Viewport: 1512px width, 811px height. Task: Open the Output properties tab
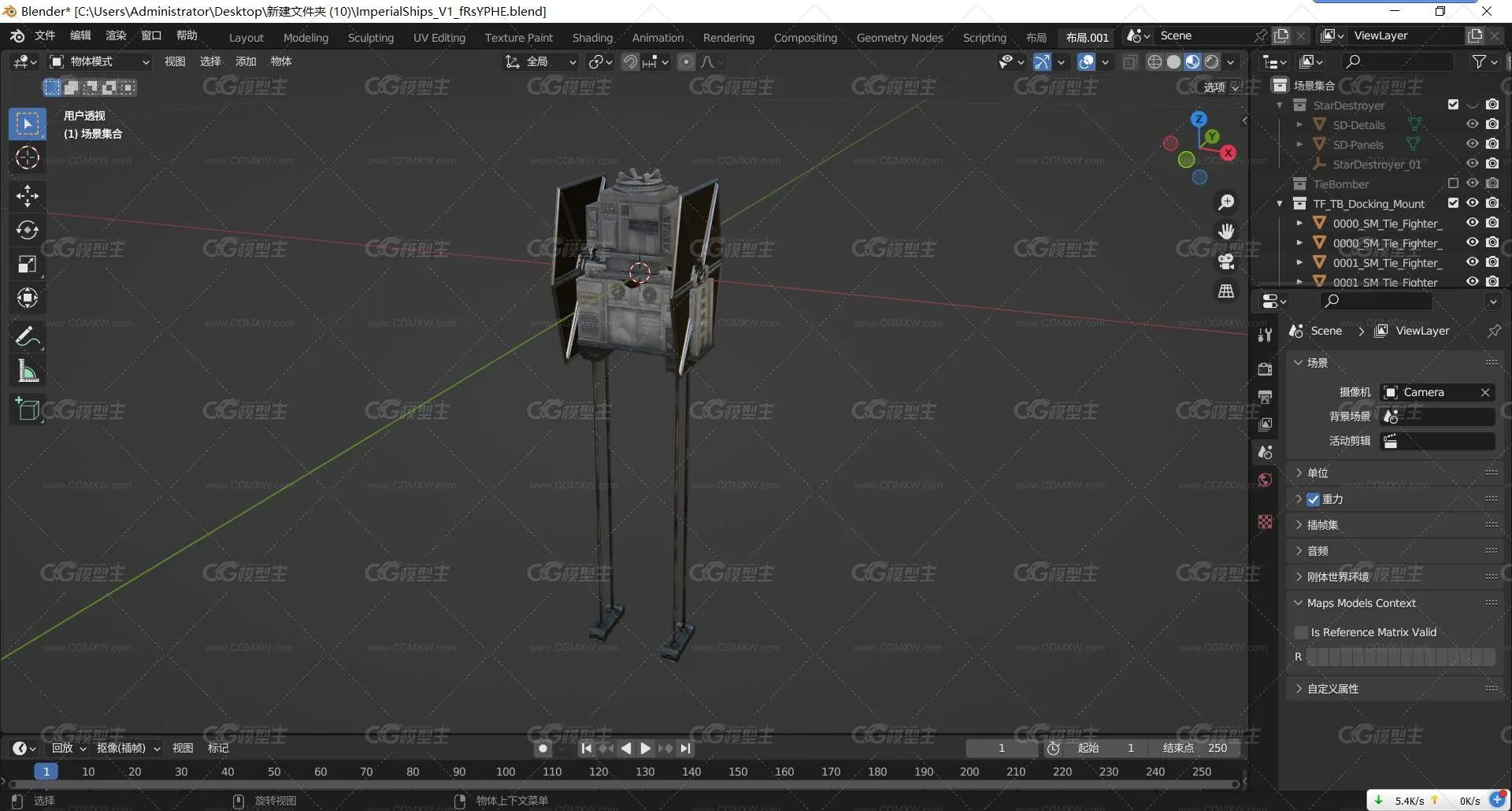tap(1266, 397)
